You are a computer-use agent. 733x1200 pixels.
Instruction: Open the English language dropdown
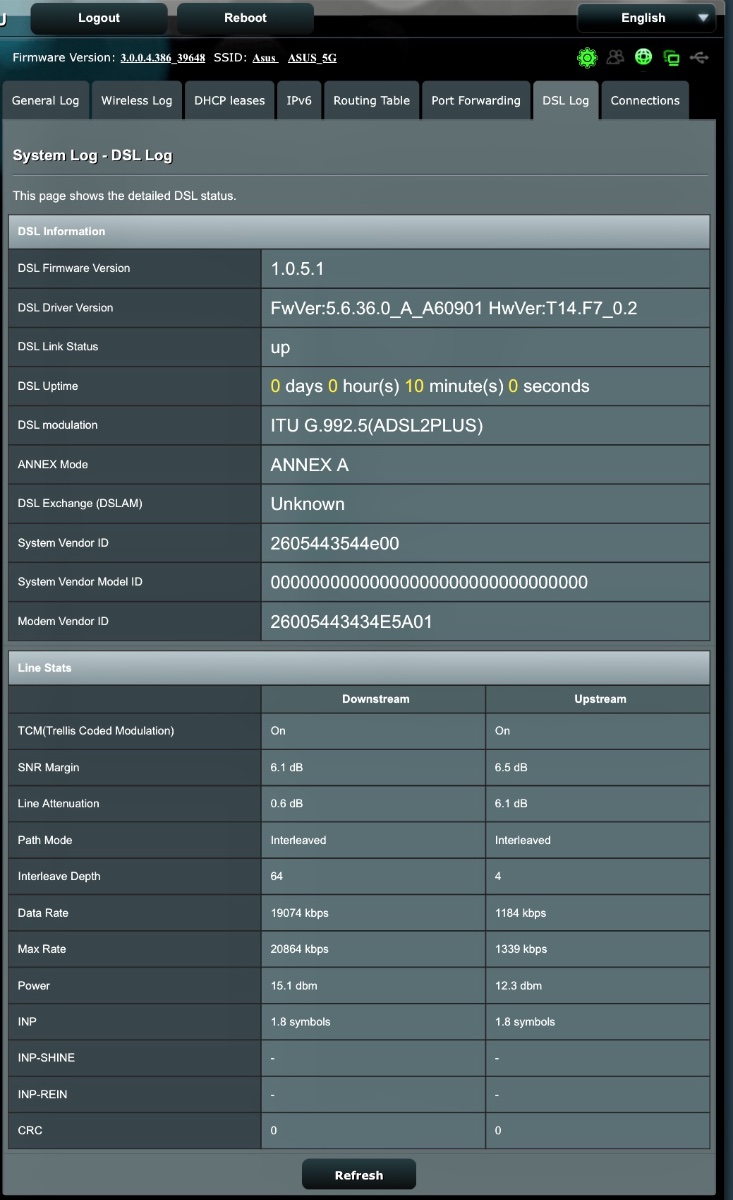point(644,18)
